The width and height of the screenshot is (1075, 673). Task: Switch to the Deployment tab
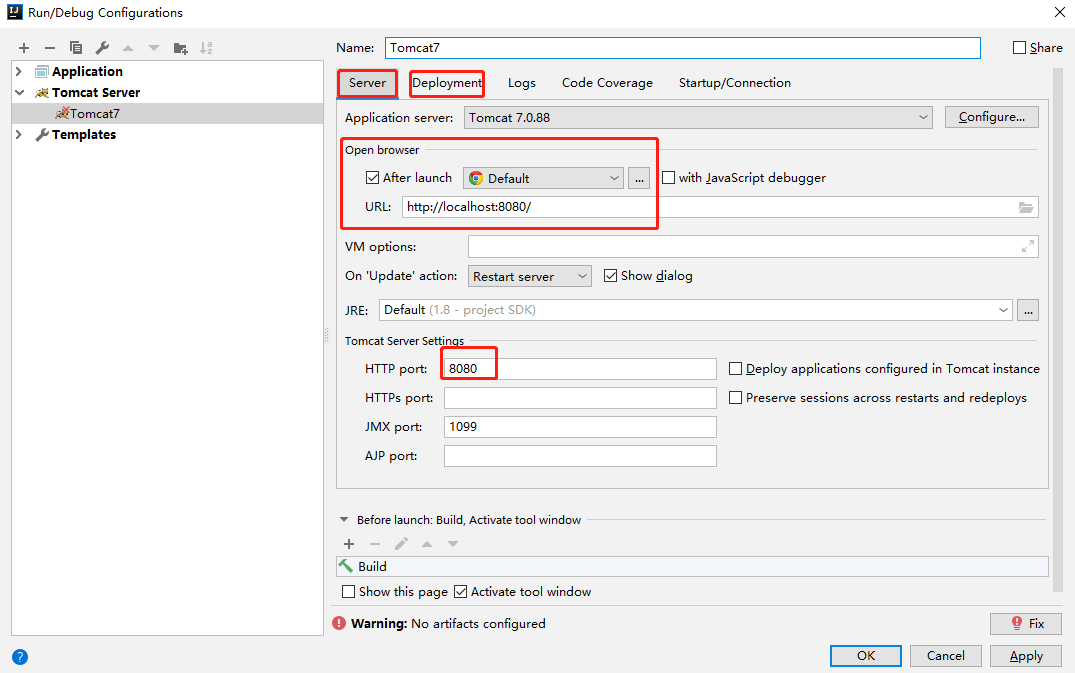[x=446, y=83]
